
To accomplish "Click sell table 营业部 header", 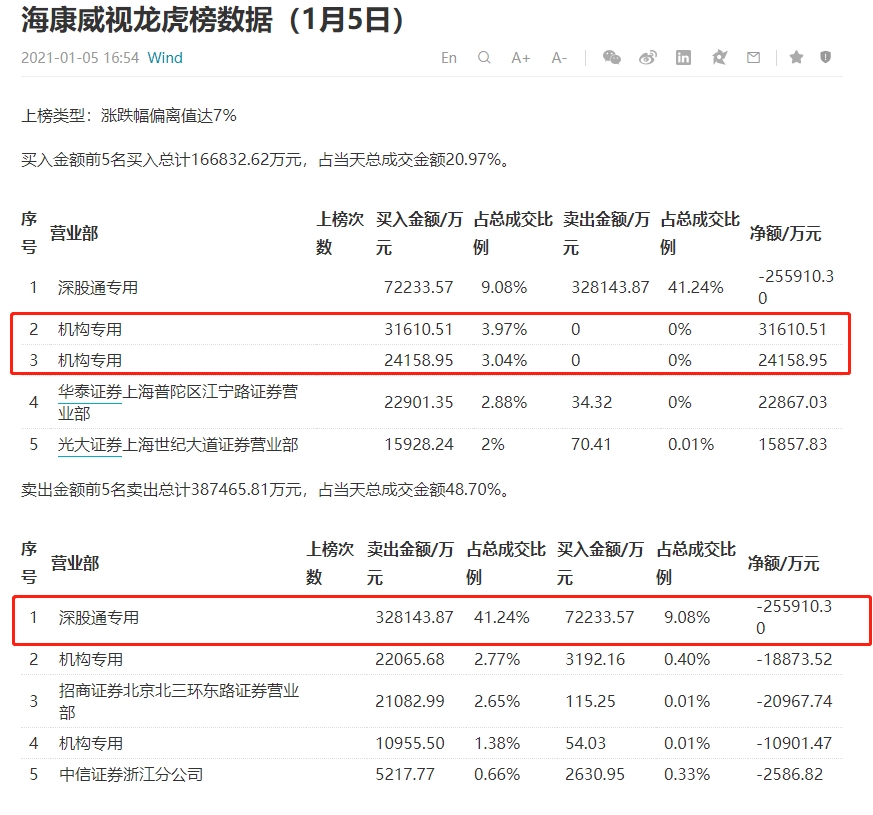I will click(75, 563).
